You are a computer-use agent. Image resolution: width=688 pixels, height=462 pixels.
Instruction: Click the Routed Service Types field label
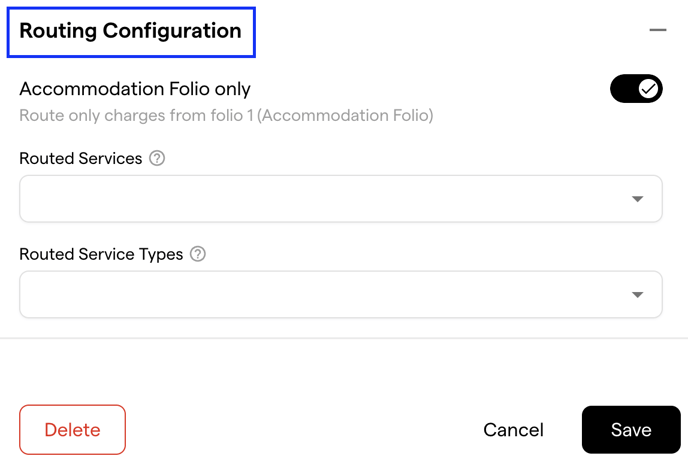pyautogui.click(x=101, y=254)
